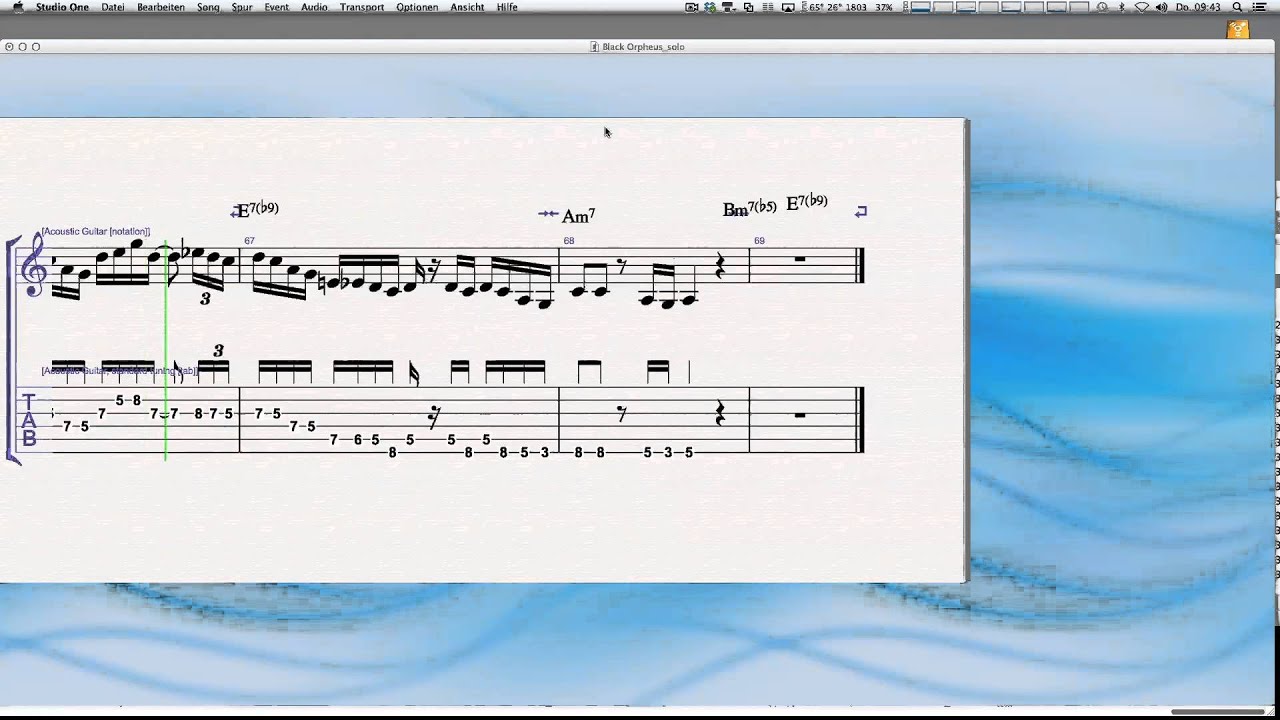The height and width of the screenshot is (720, 1280).
Task: Click the triplet number 3 above the tablature beams
Action: point(218,350)
